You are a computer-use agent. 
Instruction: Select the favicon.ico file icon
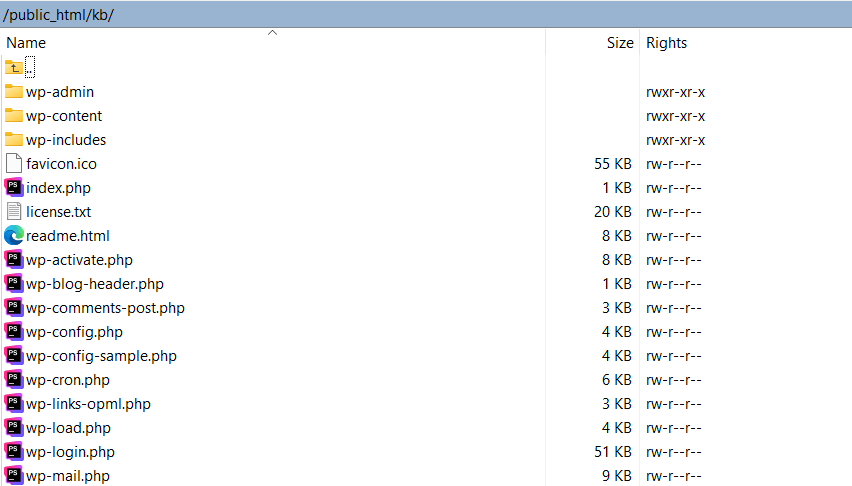point(13,164)
